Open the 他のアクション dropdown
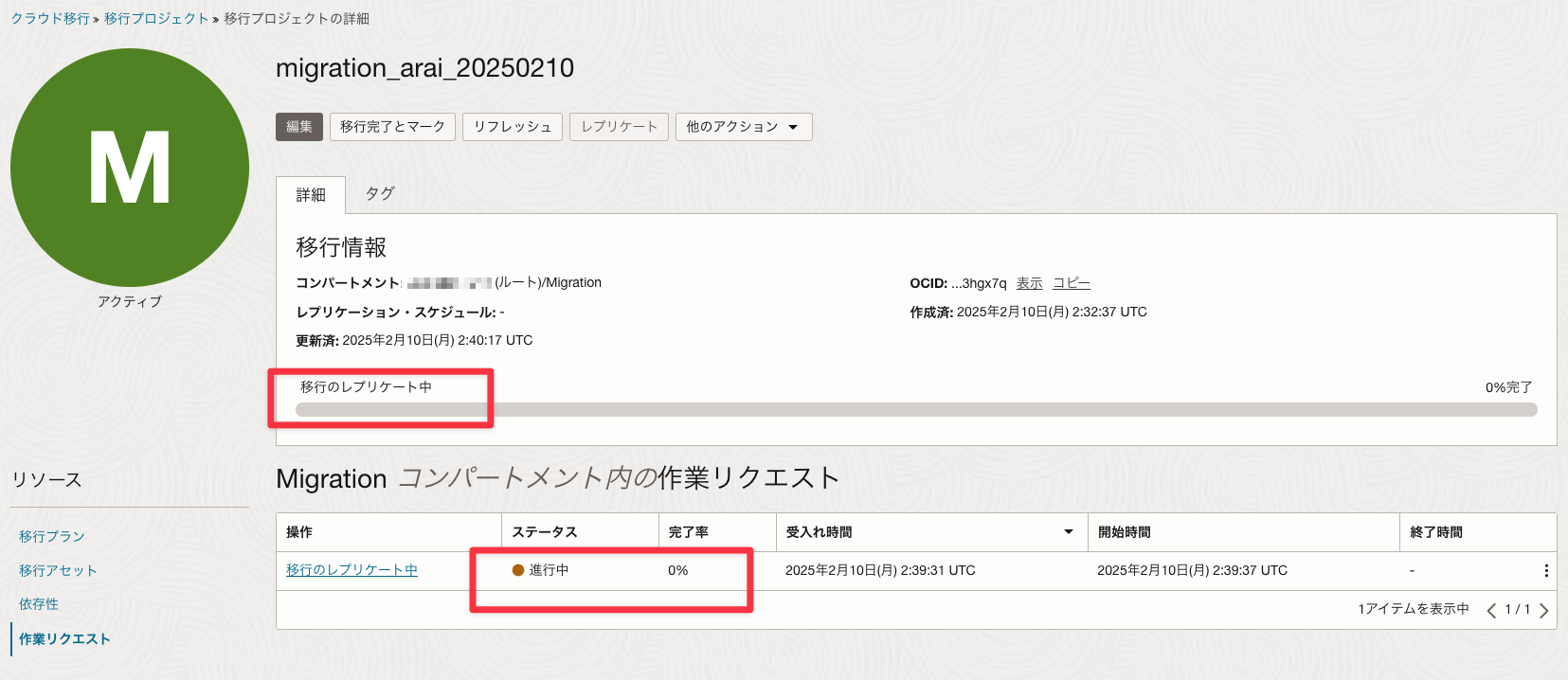Image resolution: width=1568 pixels, height=680 pixels. [744, 127]
